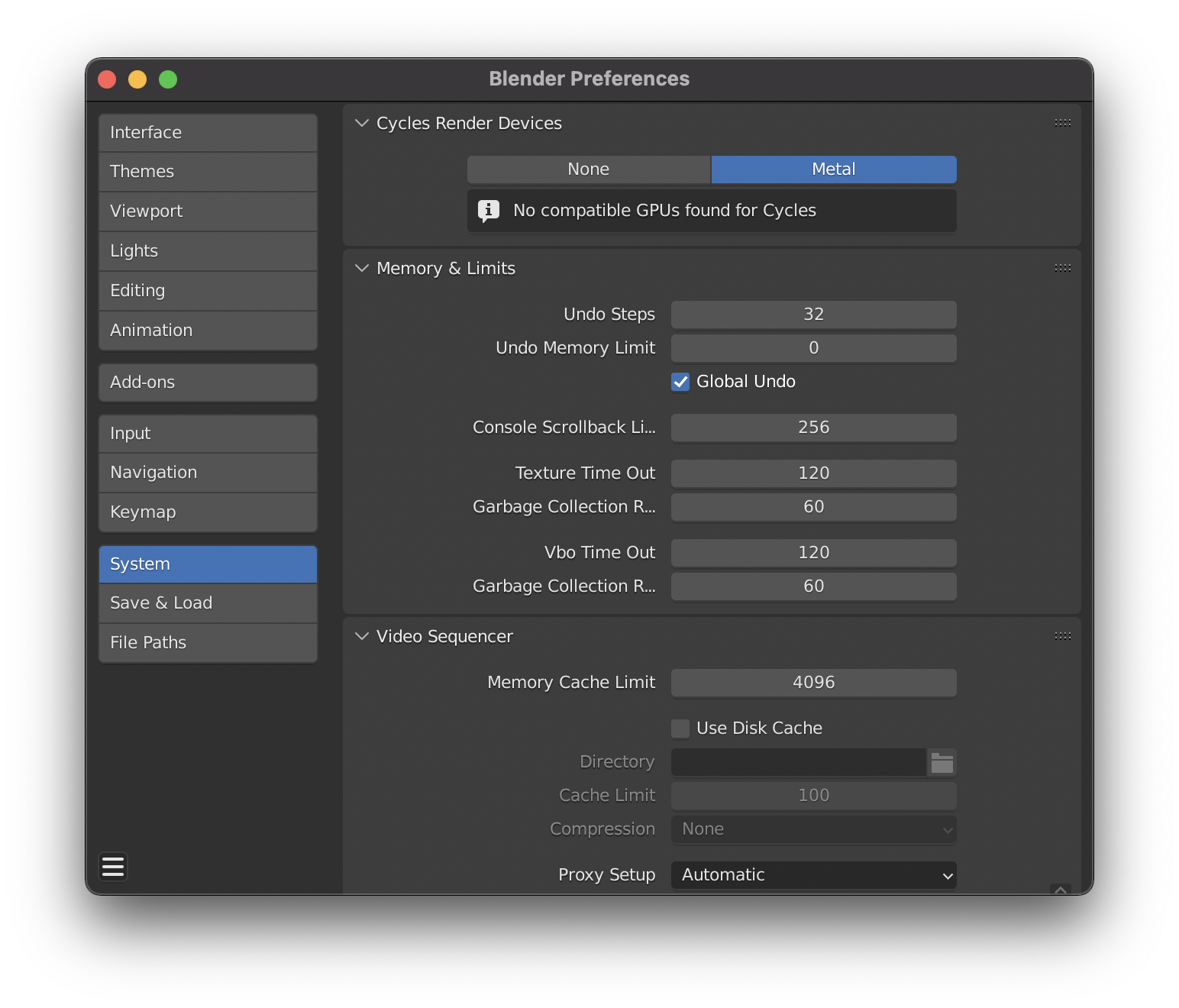
Task: Click the Texture Time Out field
Action: point(814,473)
